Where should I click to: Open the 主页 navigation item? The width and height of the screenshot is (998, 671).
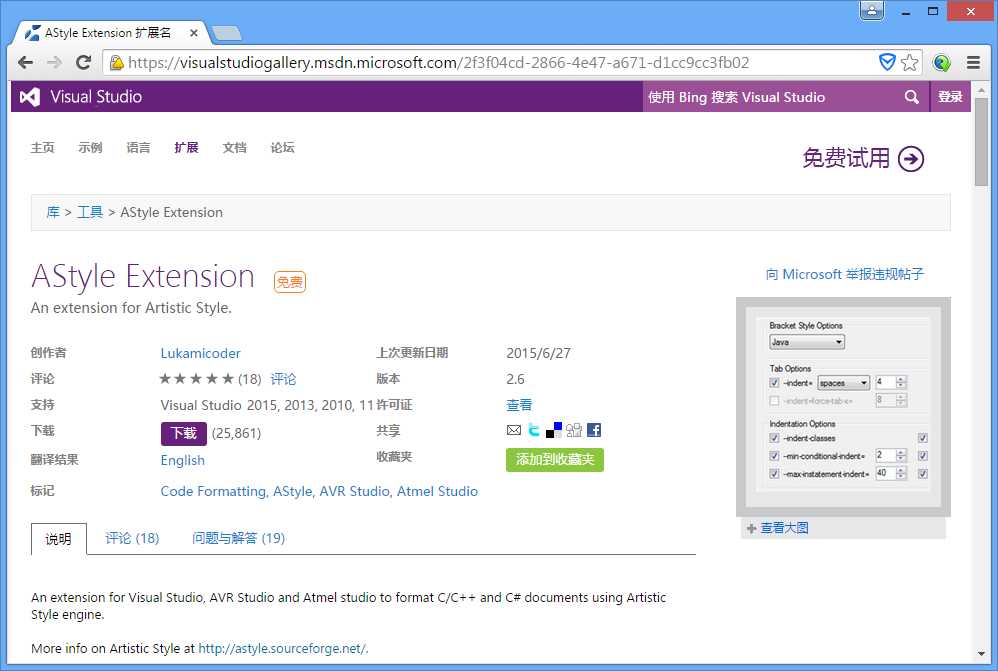[x=43, y=148]
